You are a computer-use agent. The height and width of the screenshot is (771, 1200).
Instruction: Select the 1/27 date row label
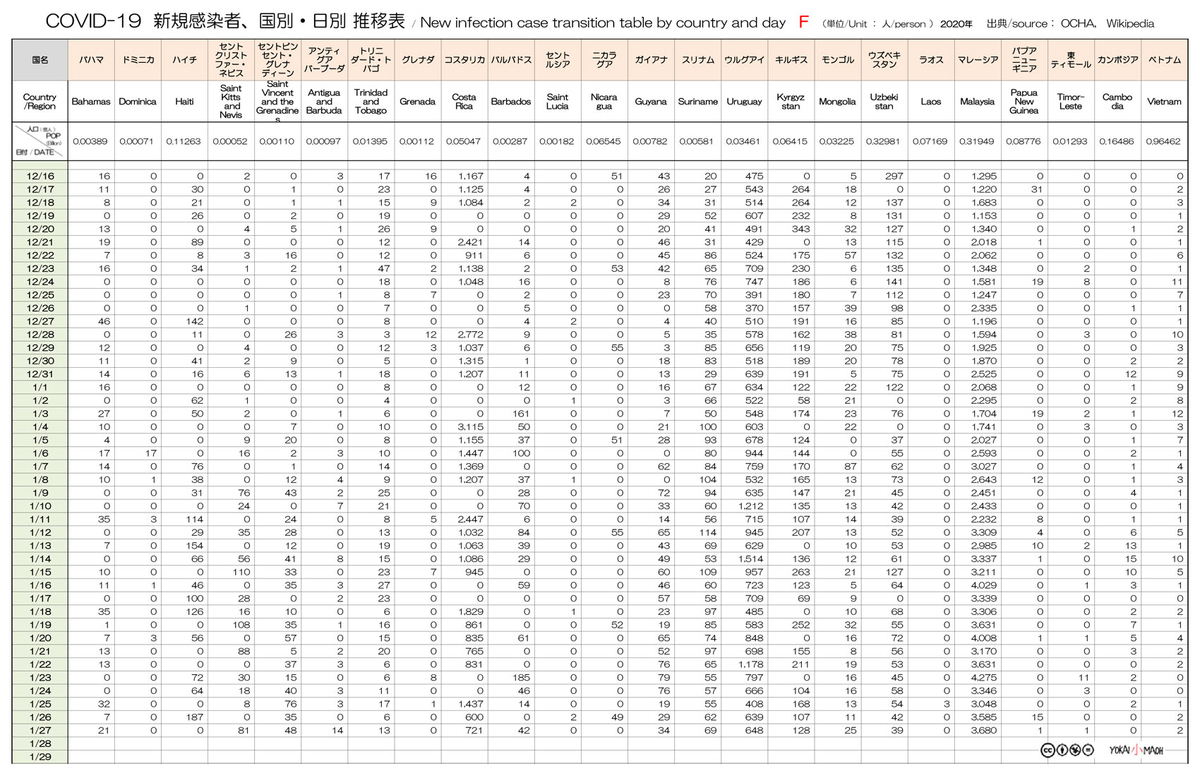(41, 729)
